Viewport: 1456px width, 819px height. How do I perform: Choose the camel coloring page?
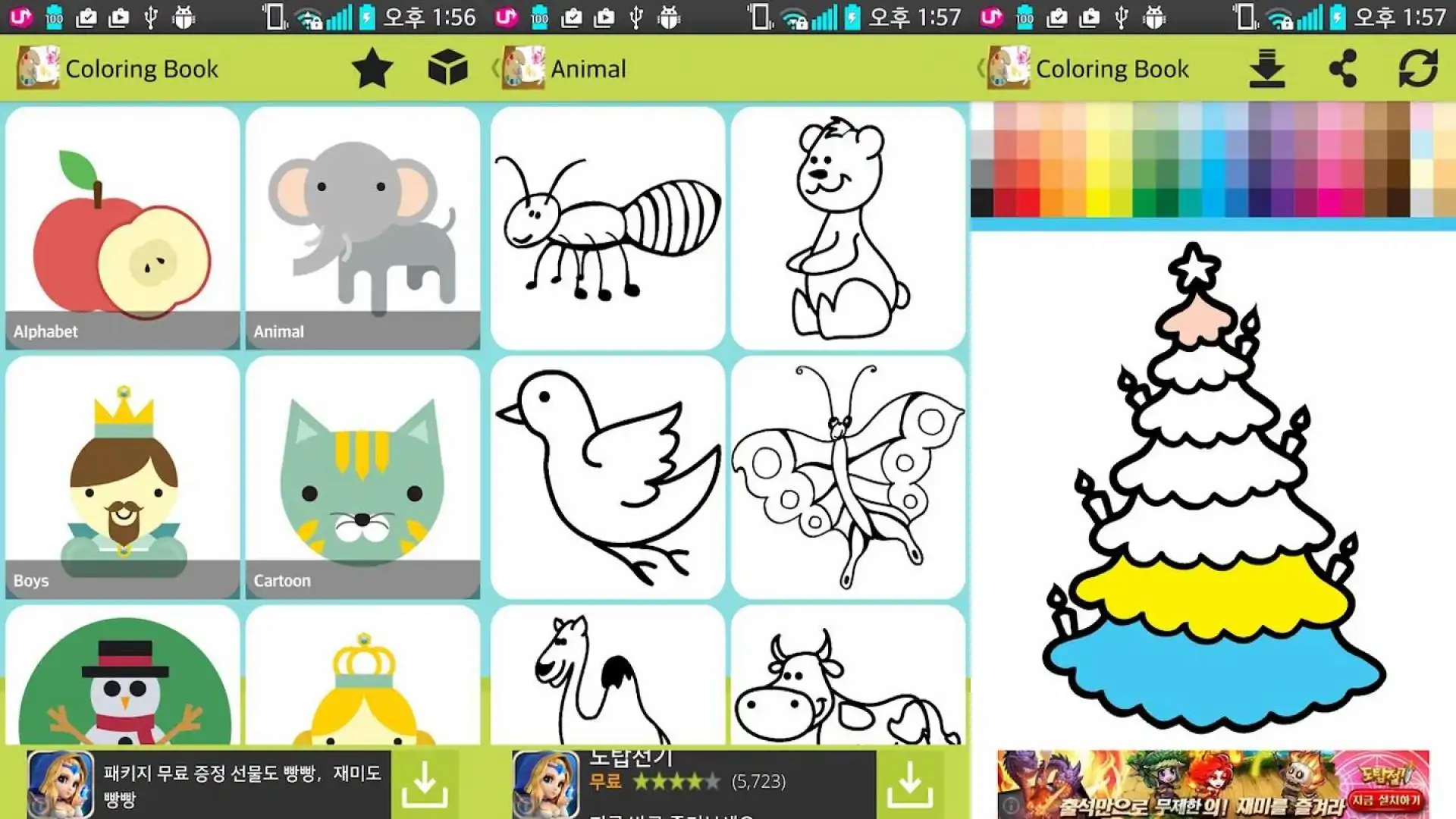607,675
